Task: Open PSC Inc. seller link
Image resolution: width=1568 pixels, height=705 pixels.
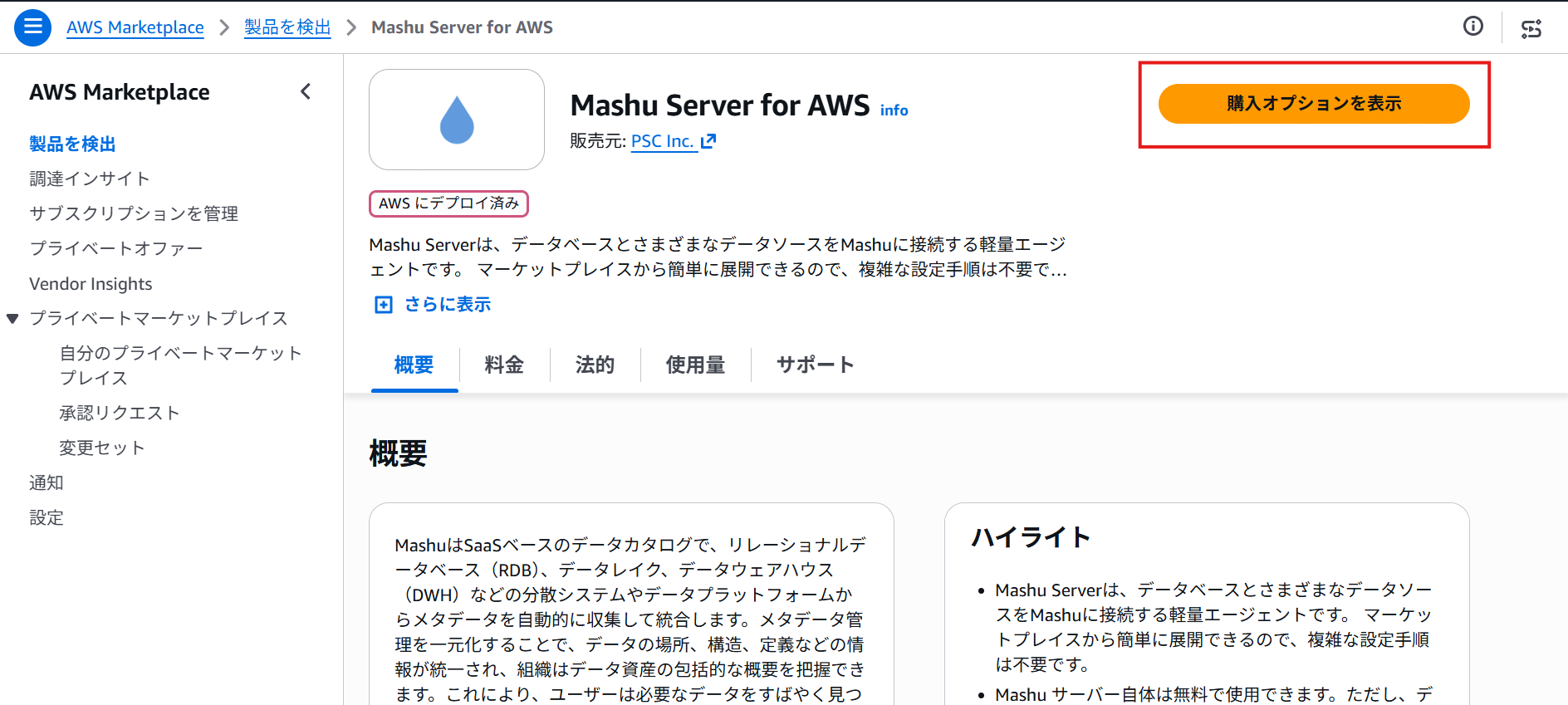Action: point(662,141)
